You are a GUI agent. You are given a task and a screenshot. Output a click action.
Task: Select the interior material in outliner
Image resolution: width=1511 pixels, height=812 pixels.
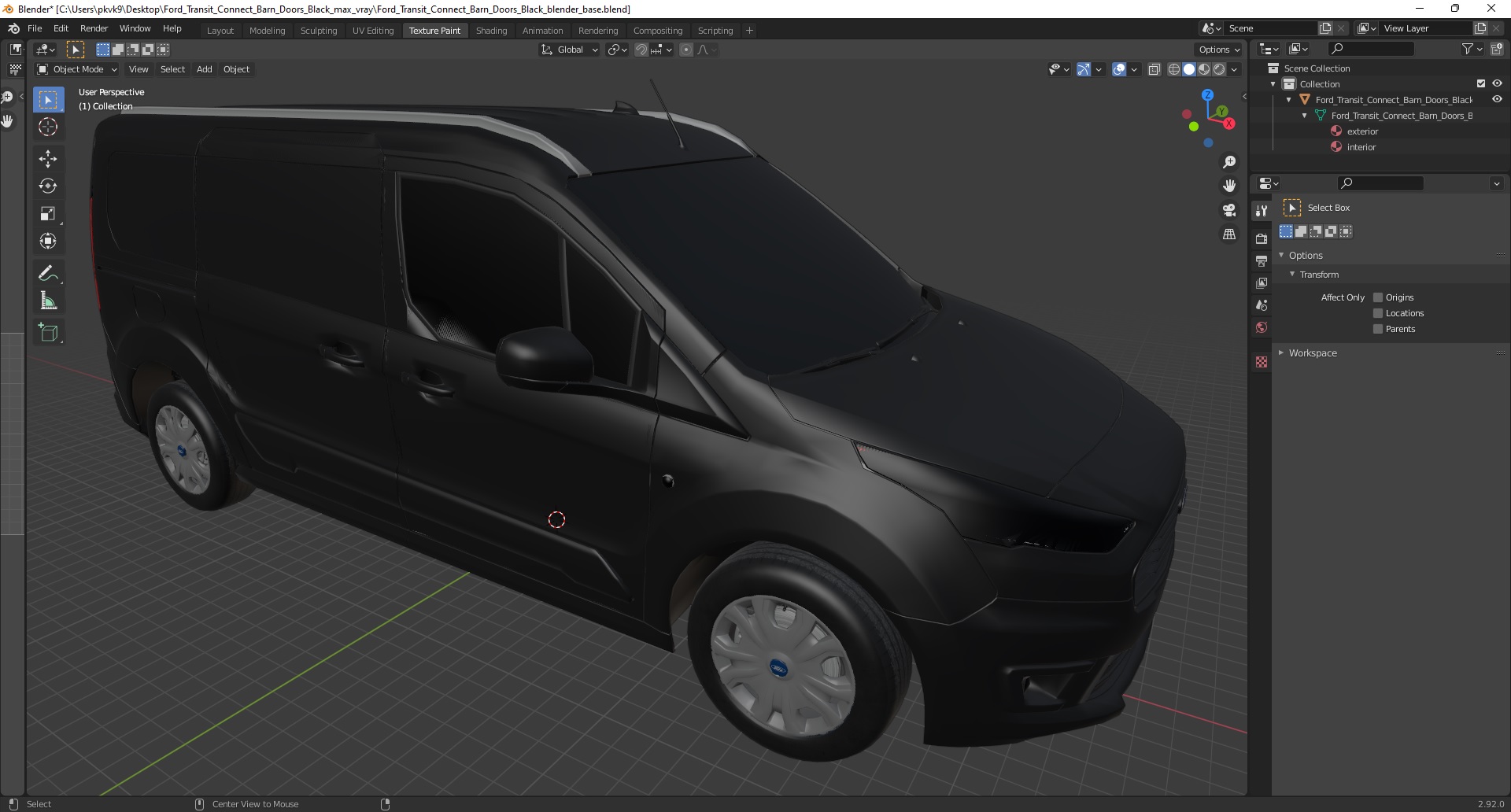tap(1361, 147)
